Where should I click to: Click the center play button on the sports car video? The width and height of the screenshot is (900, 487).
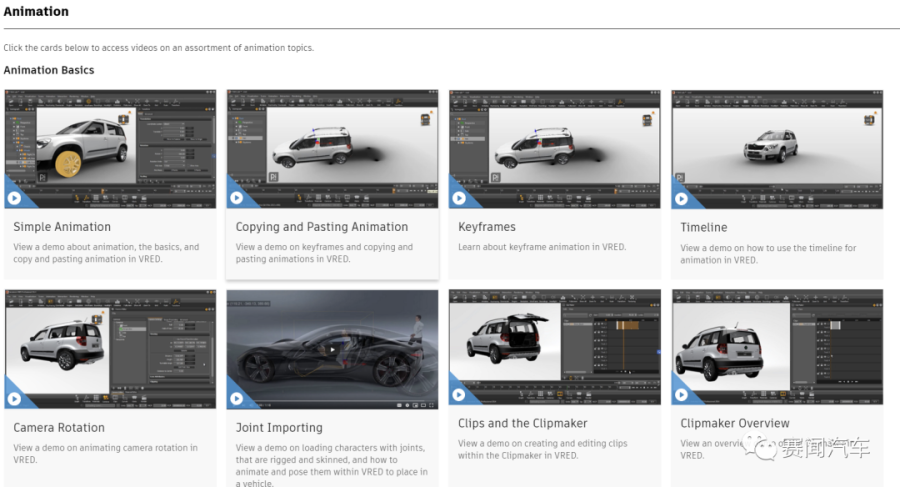pyautogui.click(x=333, y=350)
